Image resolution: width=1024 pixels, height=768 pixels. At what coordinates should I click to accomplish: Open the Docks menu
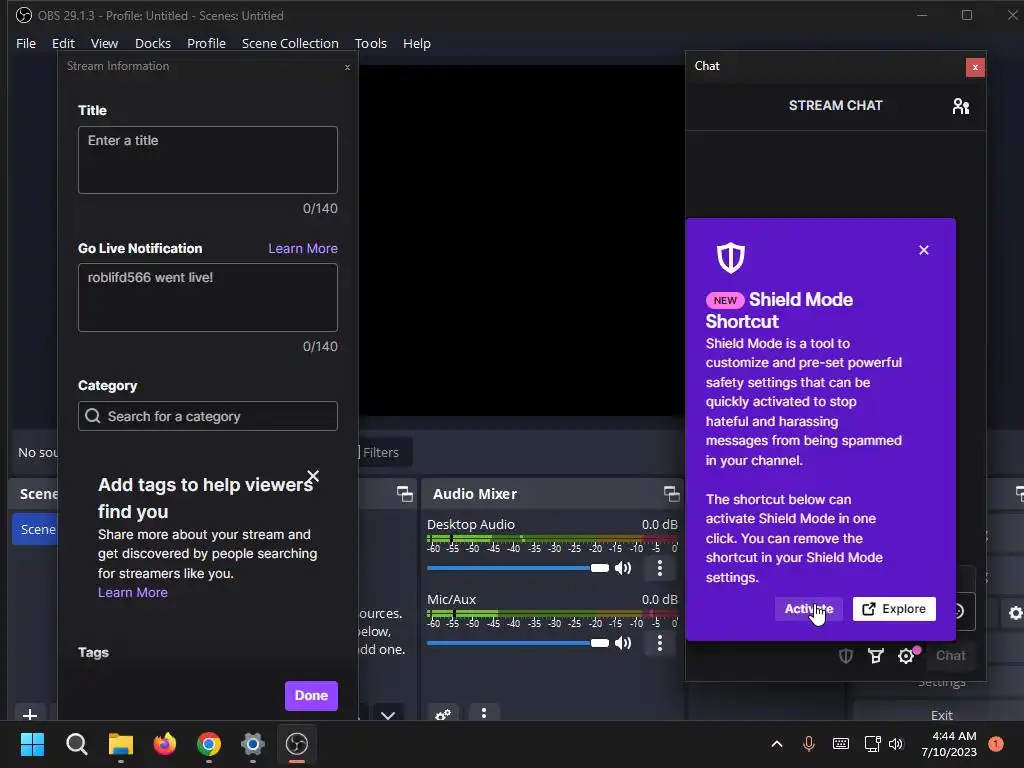(153, 44)
